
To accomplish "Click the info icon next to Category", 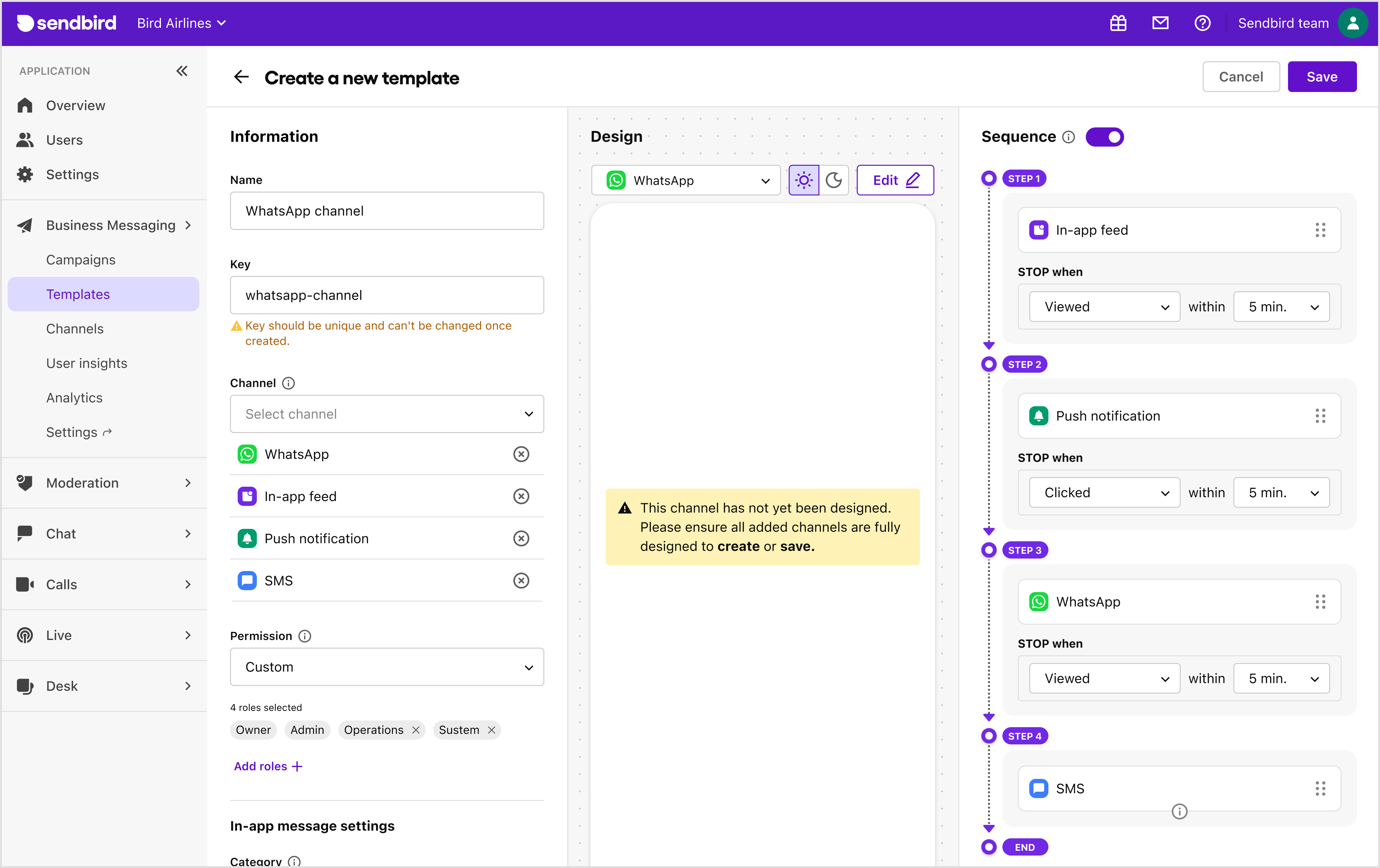I will pyautogui.click(x=294, y=861).
